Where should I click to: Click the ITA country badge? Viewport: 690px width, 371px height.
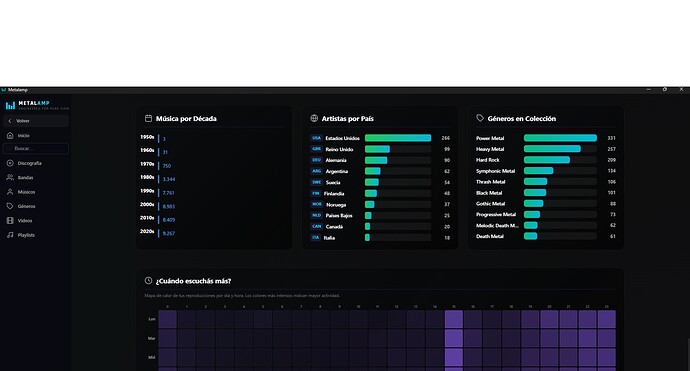click(x=316, y=238)
